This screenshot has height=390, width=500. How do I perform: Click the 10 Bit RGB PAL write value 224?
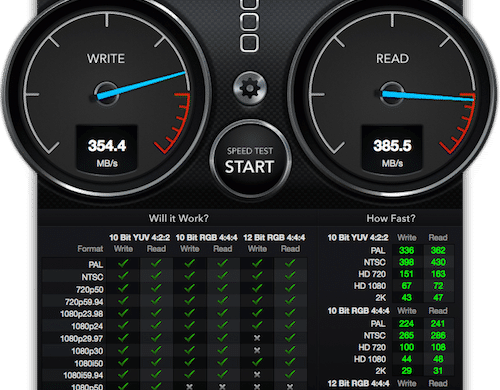tap(406, 323)
